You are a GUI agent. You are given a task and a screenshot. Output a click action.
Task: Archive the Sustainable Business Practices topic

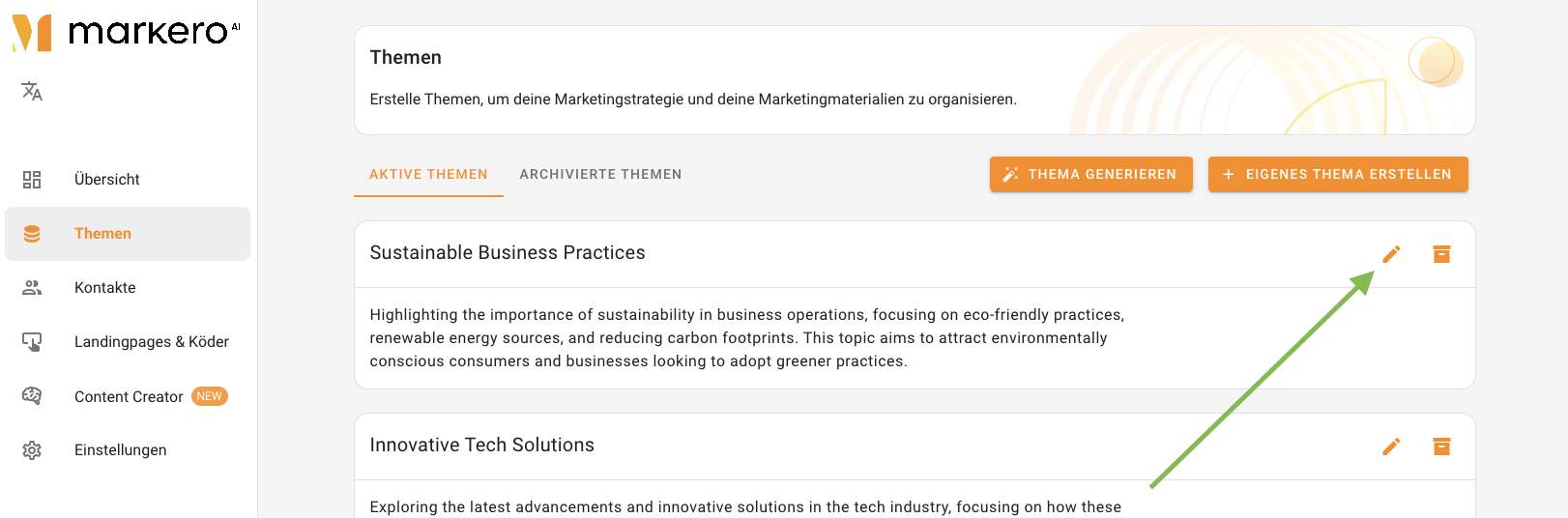(1441, 254)
